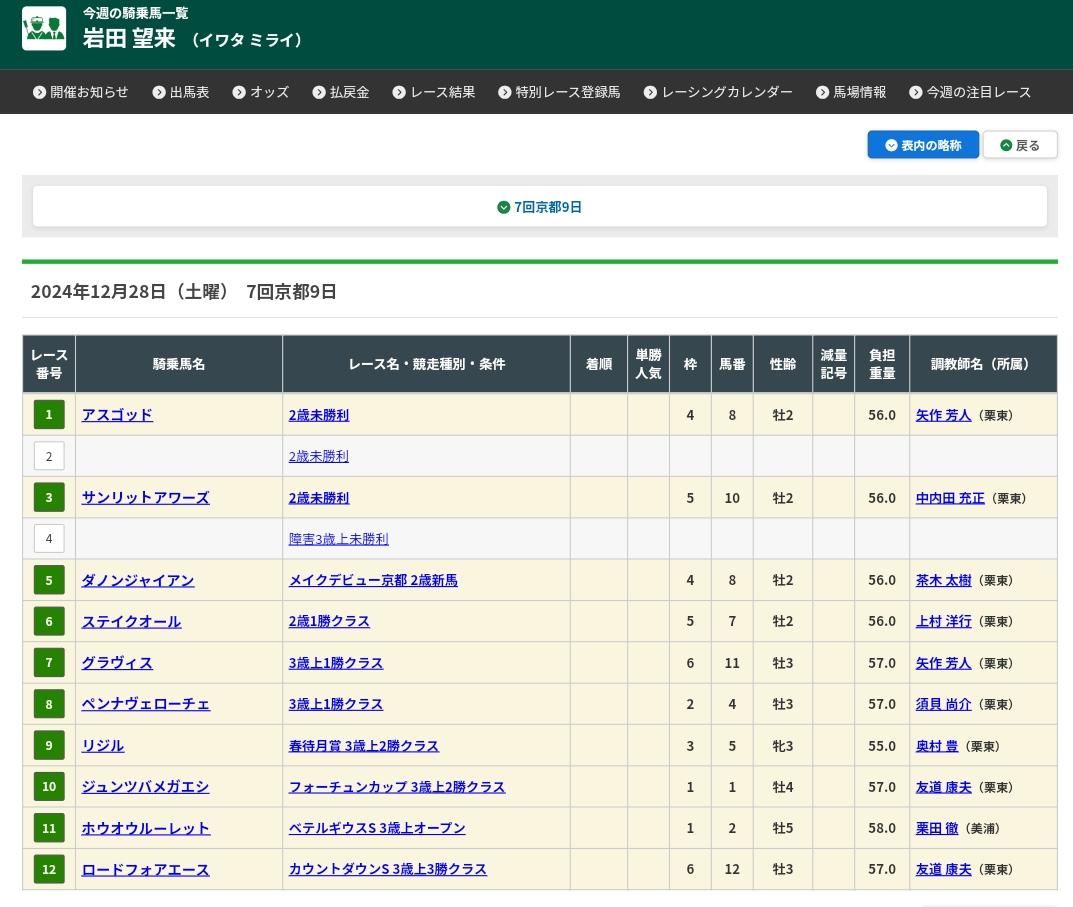1073x907 pixels.
Task: Open horse link アスゴッド
Action: [x=117, y=415]
